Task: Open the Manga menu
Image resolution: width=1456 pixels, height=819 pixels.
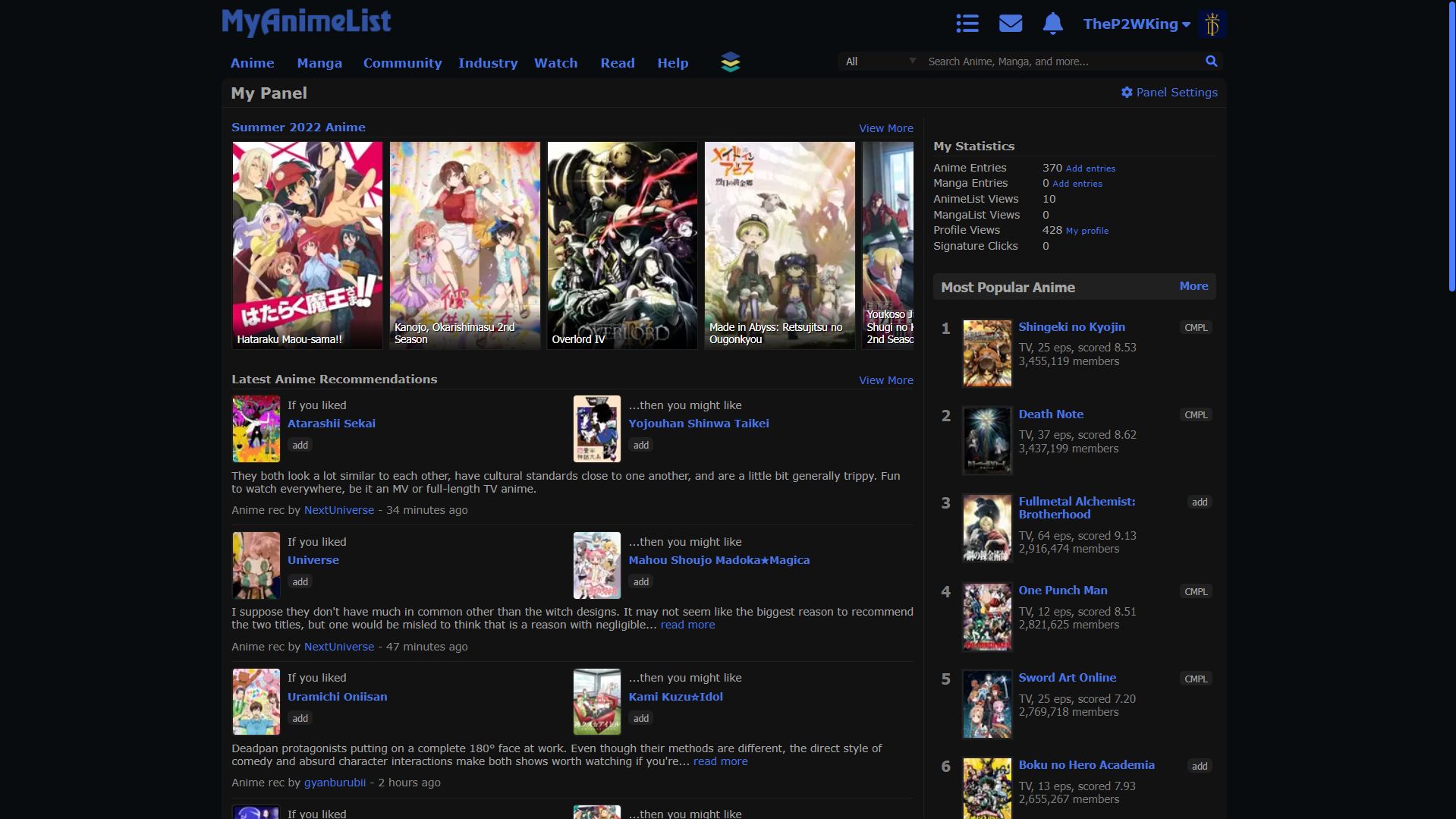Action: [x=319, y=63]
